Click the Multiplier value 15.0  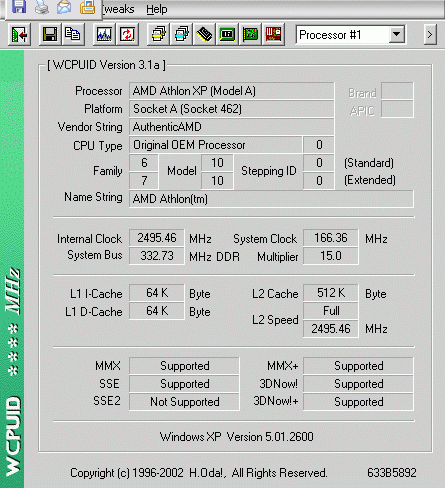coord(331,256)
